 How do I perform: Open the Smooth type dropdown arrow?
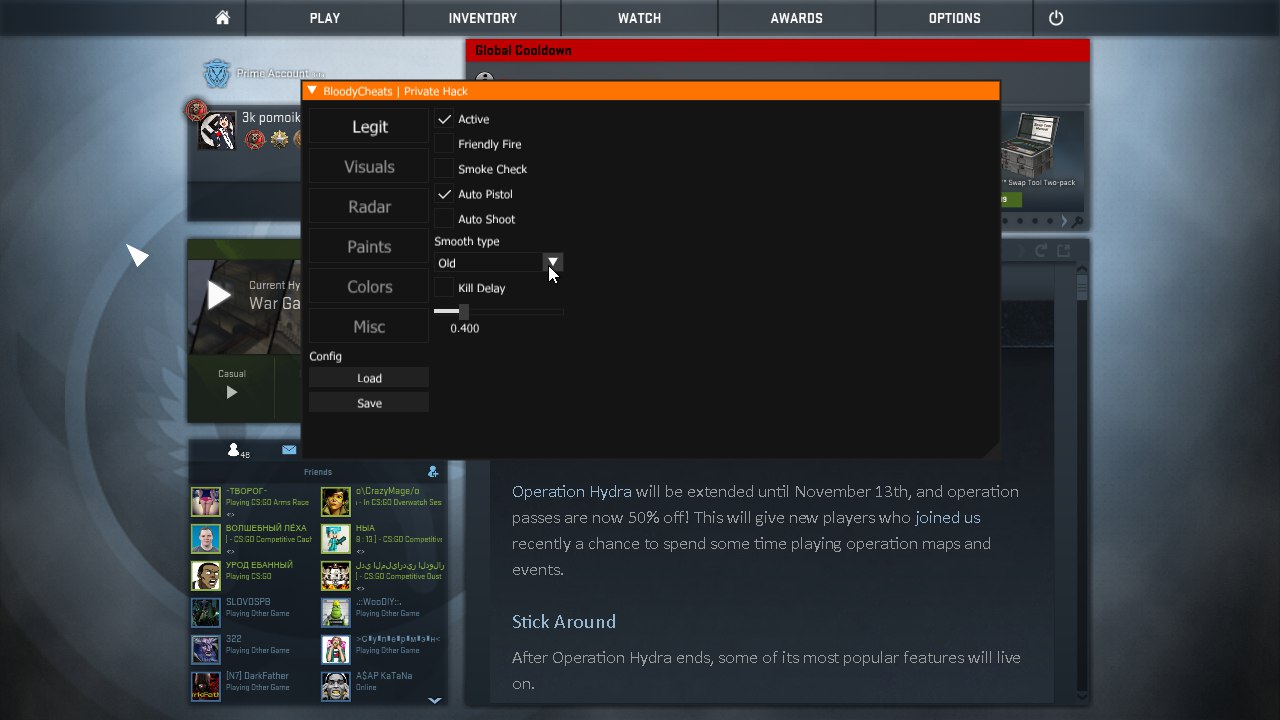pos(553,262)
